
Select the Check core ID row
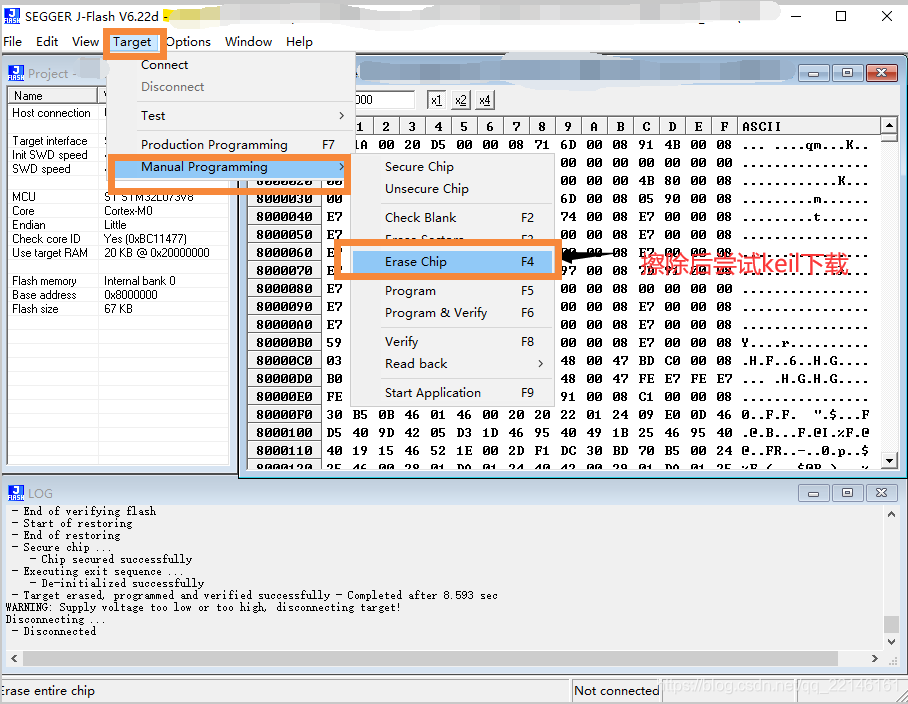coord(118,239)
